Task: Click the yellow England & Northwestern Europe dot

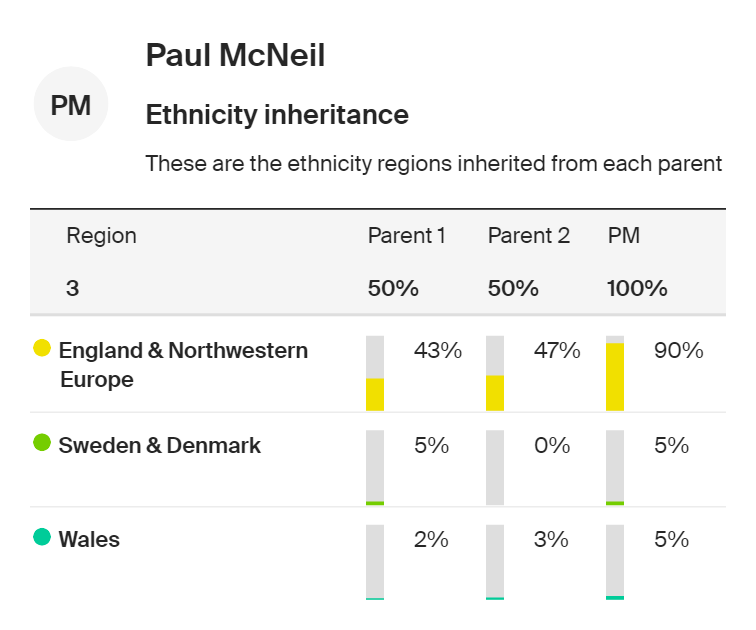Action: pos(42,349)
